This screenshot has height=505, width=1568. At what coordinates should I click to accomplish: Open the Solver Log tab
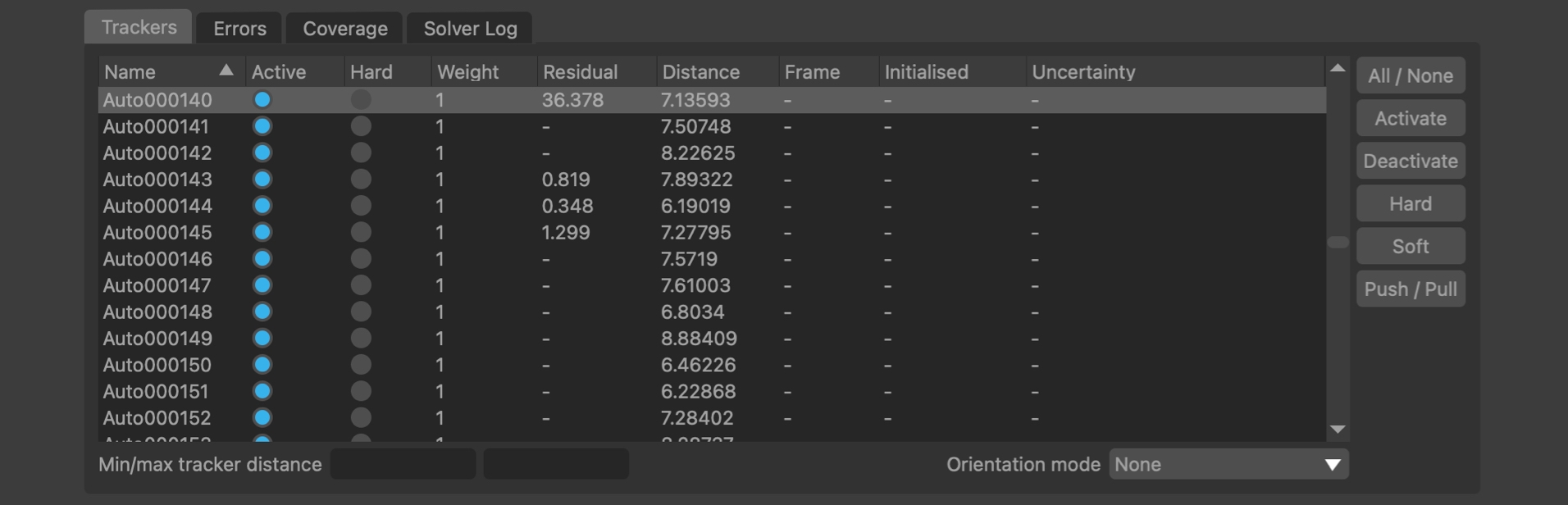(x=470, y=29)
